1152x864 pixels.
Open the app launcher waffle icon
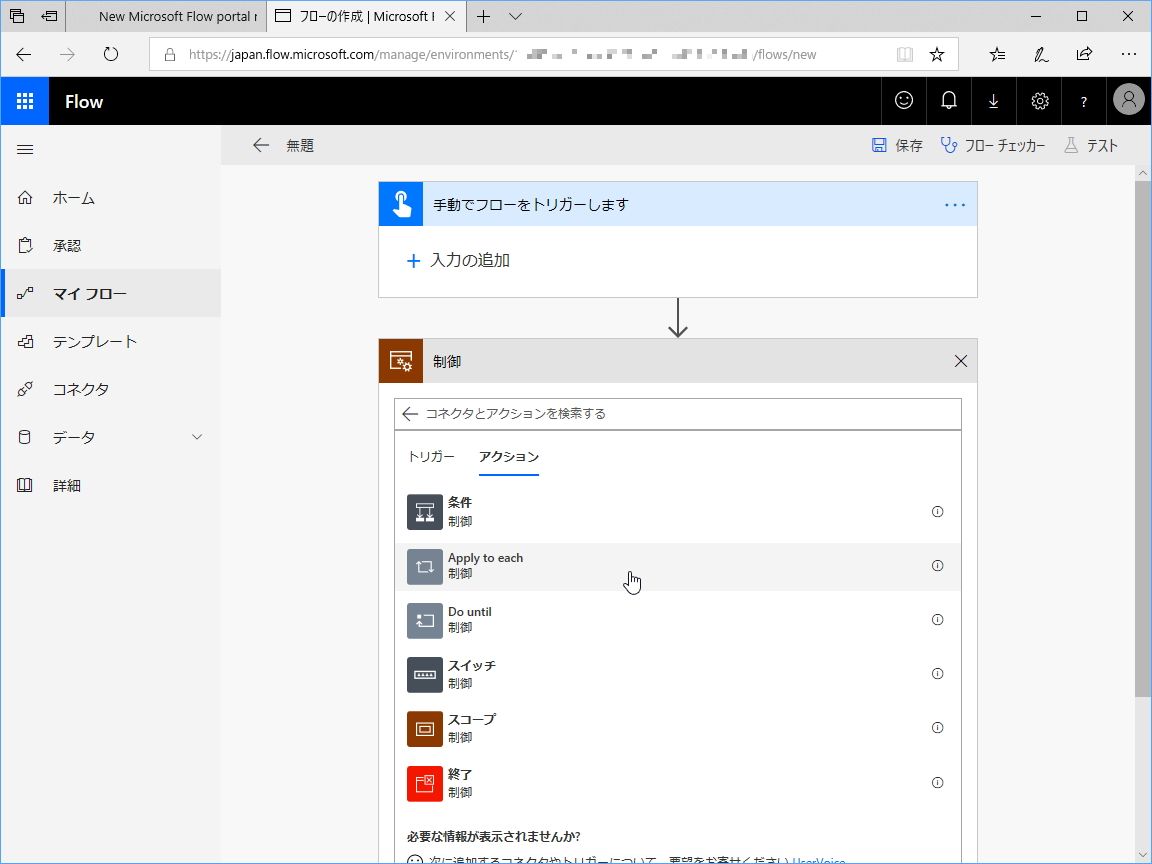pyautogui.click(x=24, y=101)
